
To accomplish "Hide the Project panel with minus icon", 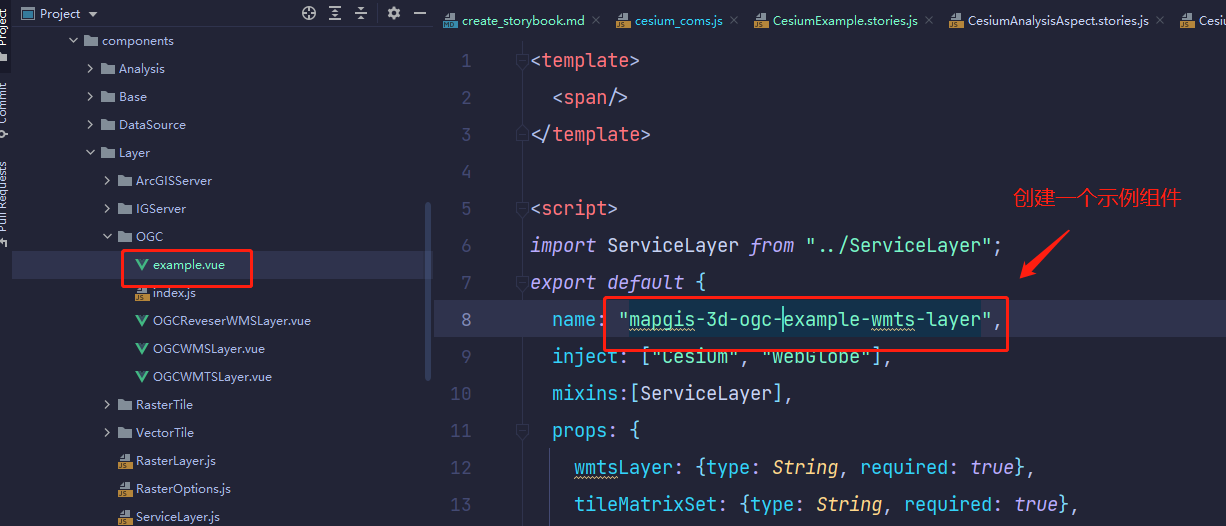I will (419, 13).
